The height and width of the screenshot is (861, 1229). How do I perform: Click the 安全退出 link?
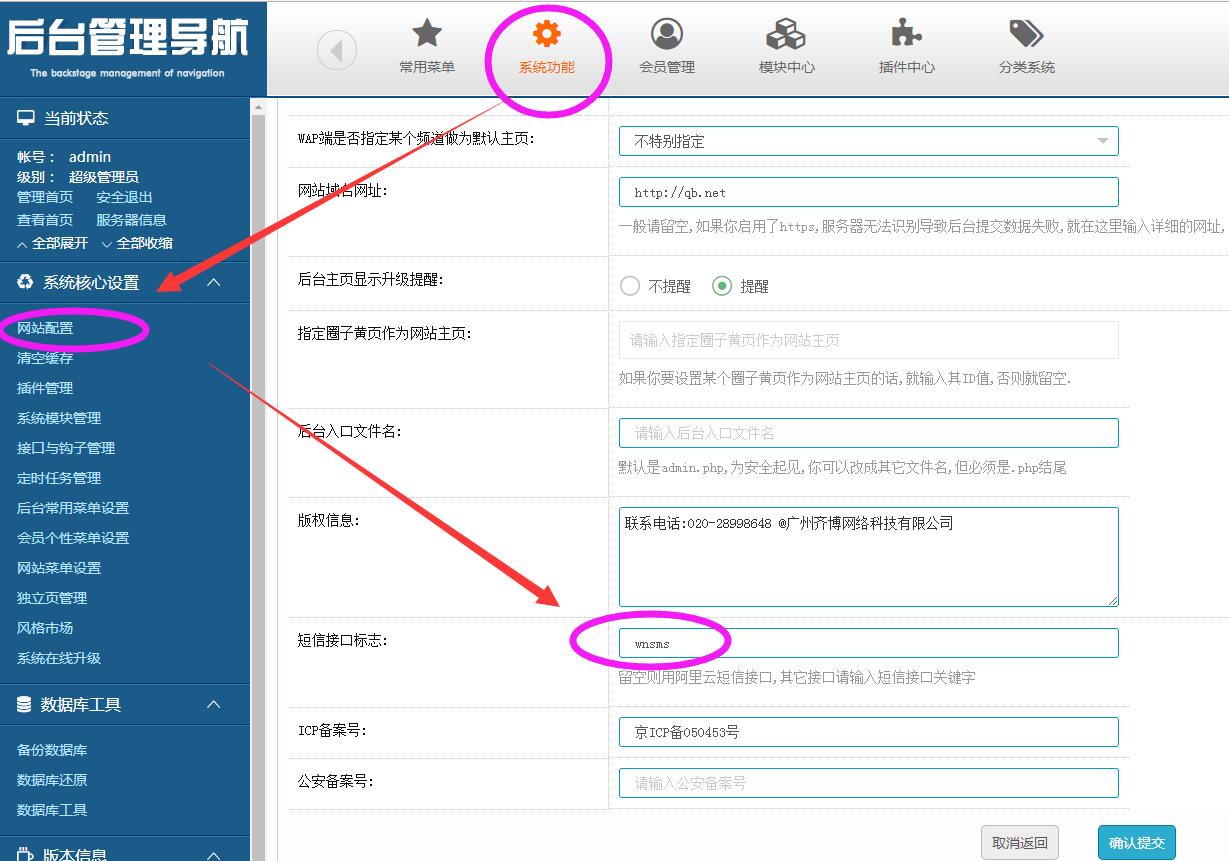tap(124, 197)
